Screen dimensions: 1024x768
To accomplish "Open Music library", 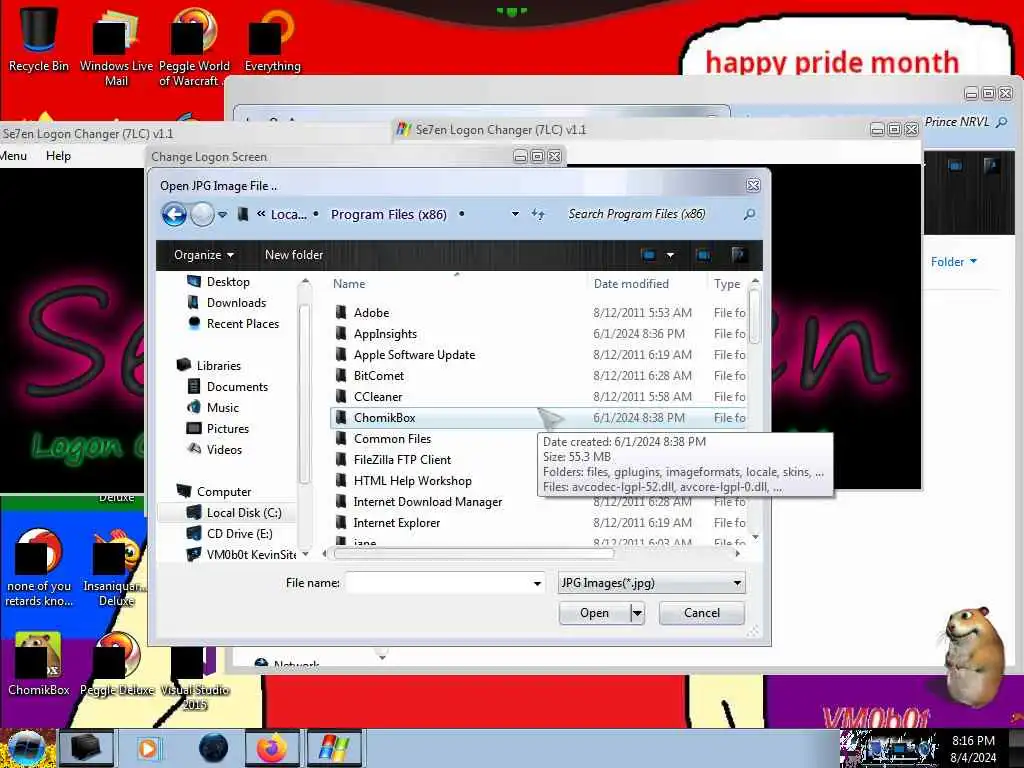I will 222,408.
